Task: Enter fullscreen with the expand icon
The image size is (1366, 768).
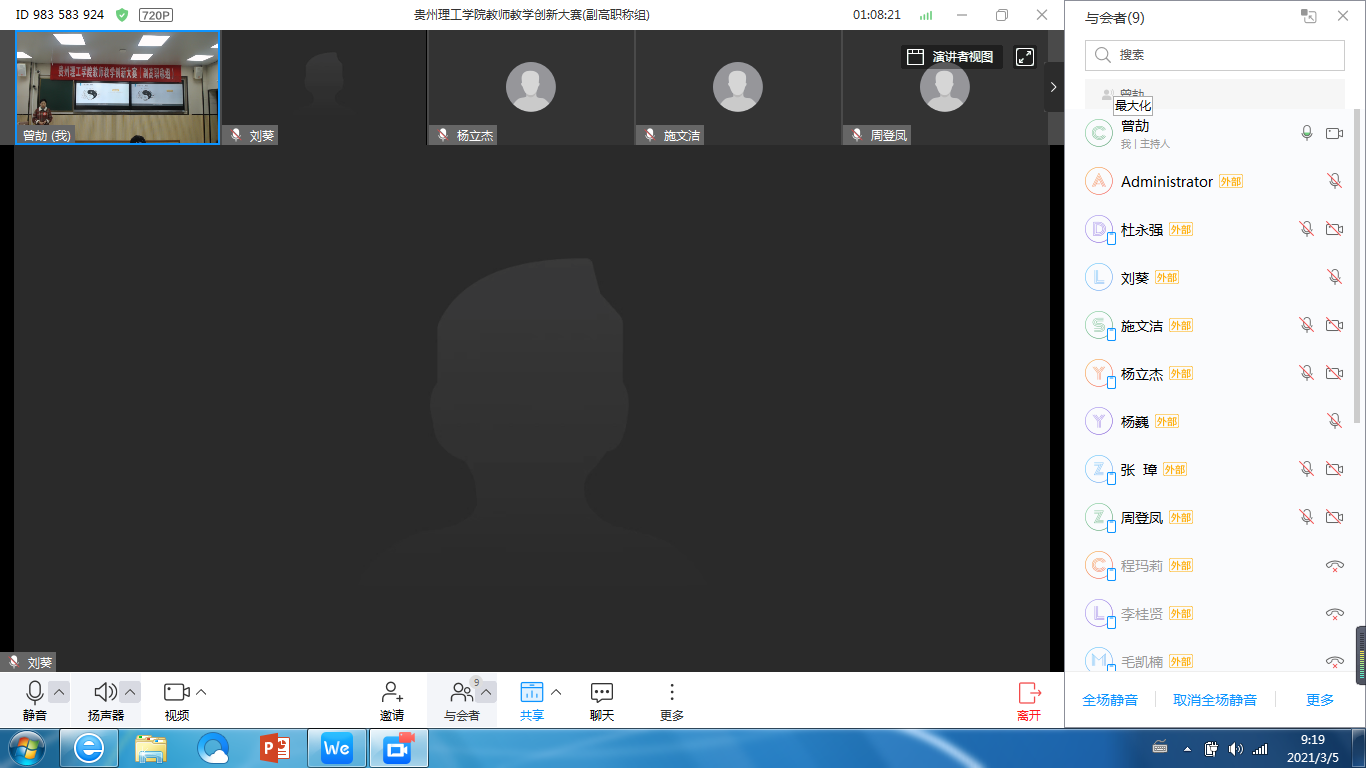Action: (1025, 57)
